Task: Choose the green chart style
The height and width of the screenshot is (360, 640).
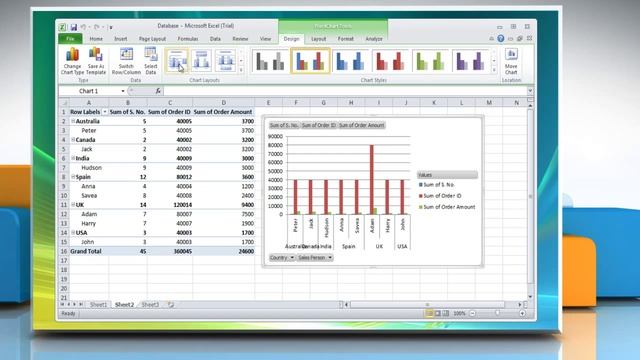Action: [x=430, y=61]
